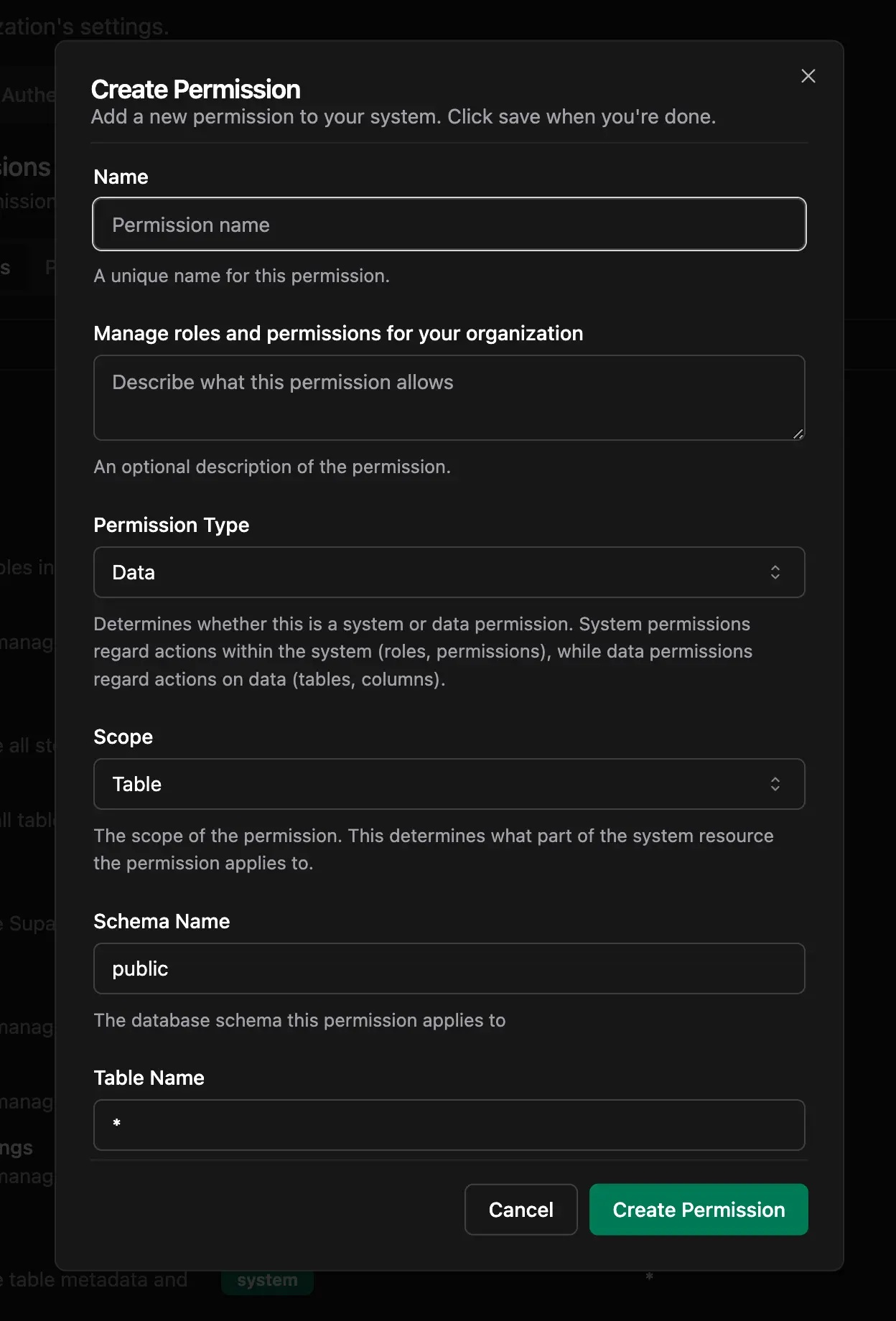Click the description box resize grip icon
The image size is (896, 1321).
[798, 434]
